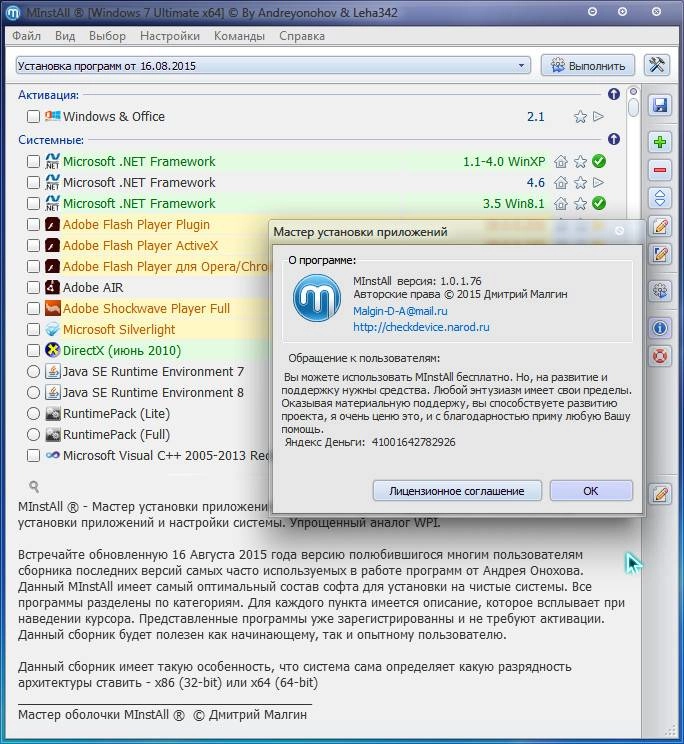This screenshot has height=744, width=684.
Task: Click the star icon for Windows & Office
Action: pyautogui.click(x=580, y=117)
